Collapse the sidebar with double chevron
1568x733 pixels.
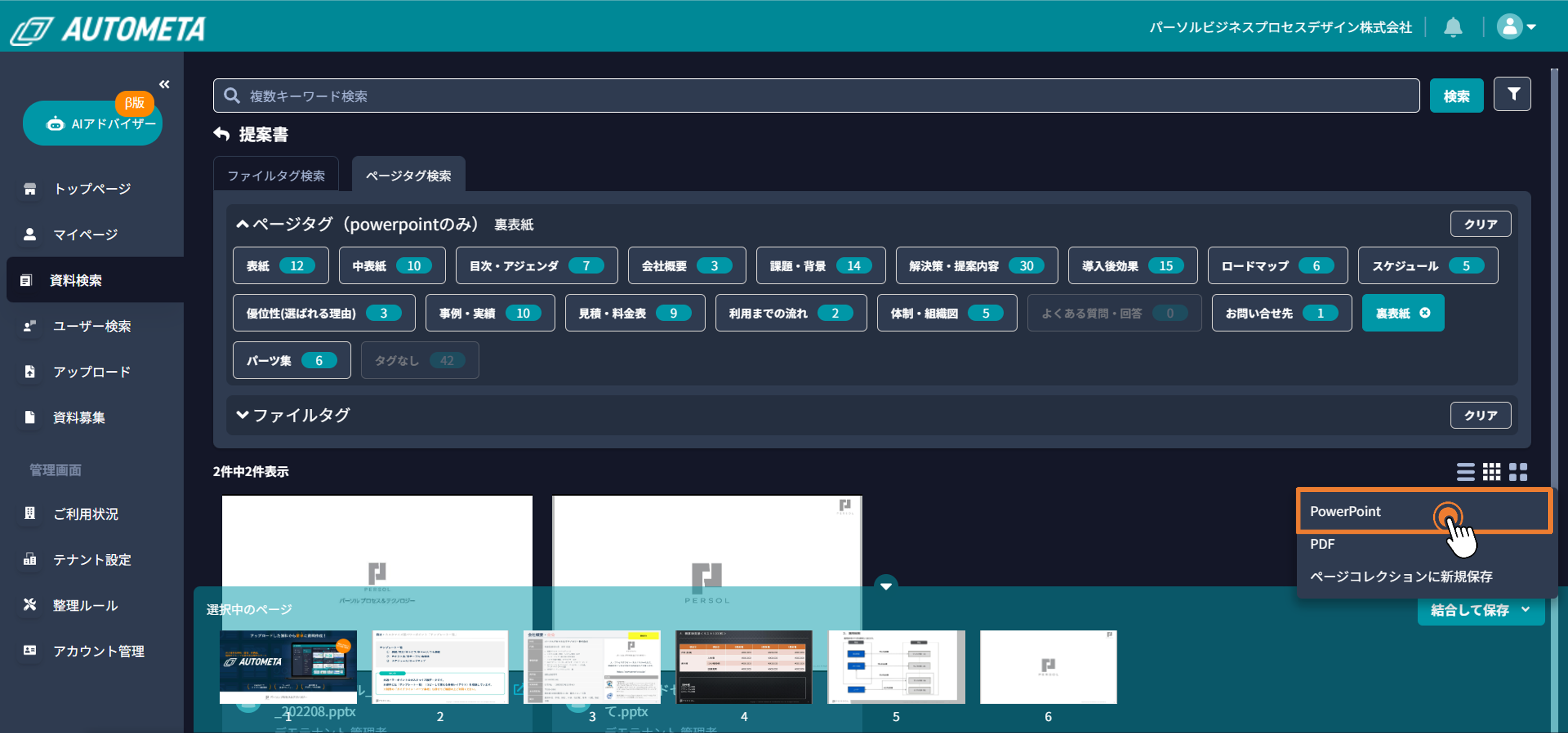pos(164,84)
